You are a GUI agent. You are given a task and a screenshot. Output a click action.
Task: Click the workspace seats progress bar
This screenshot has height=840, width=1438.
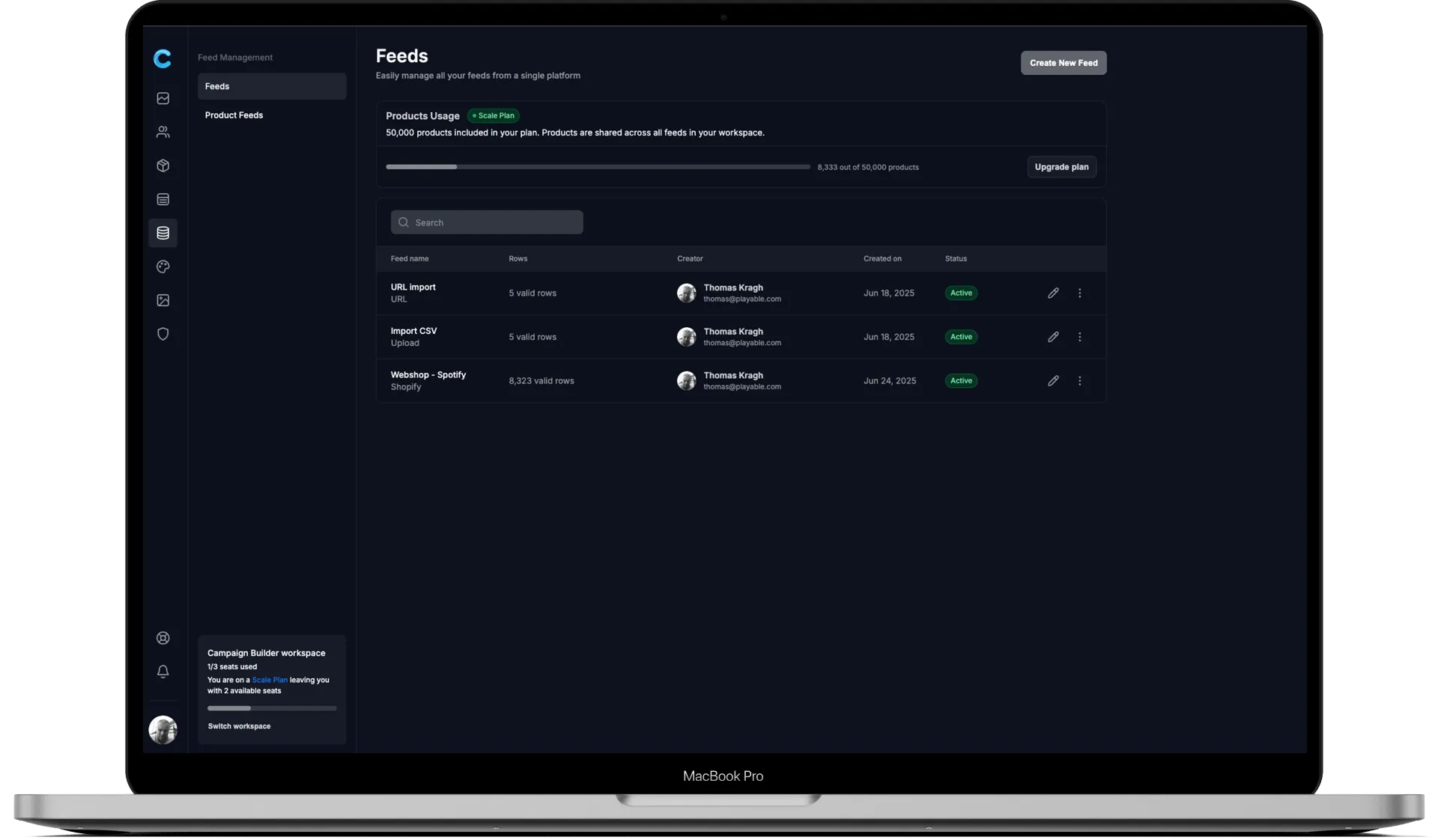pyautogui.click(x=272, y=708)
